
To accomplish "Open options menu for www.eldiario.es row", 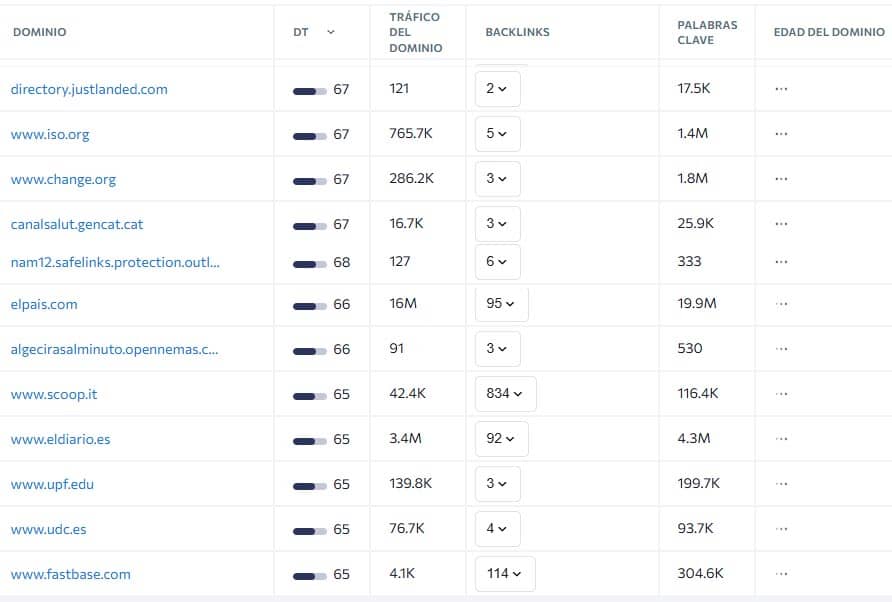I will coord(781,438).
